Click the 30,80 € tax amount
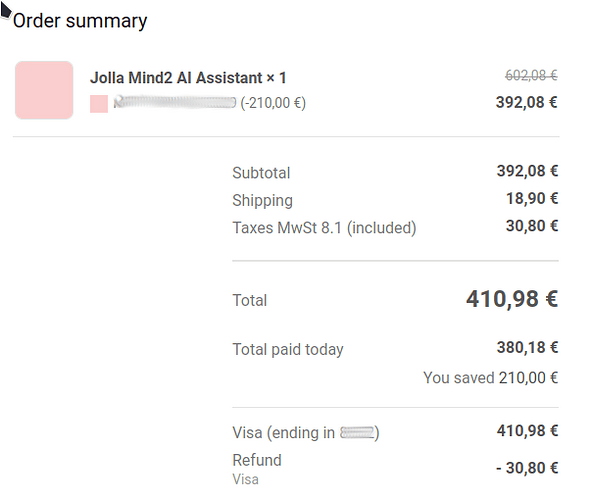591x500 pixels. pyautogui.click(x=532, y=226)
